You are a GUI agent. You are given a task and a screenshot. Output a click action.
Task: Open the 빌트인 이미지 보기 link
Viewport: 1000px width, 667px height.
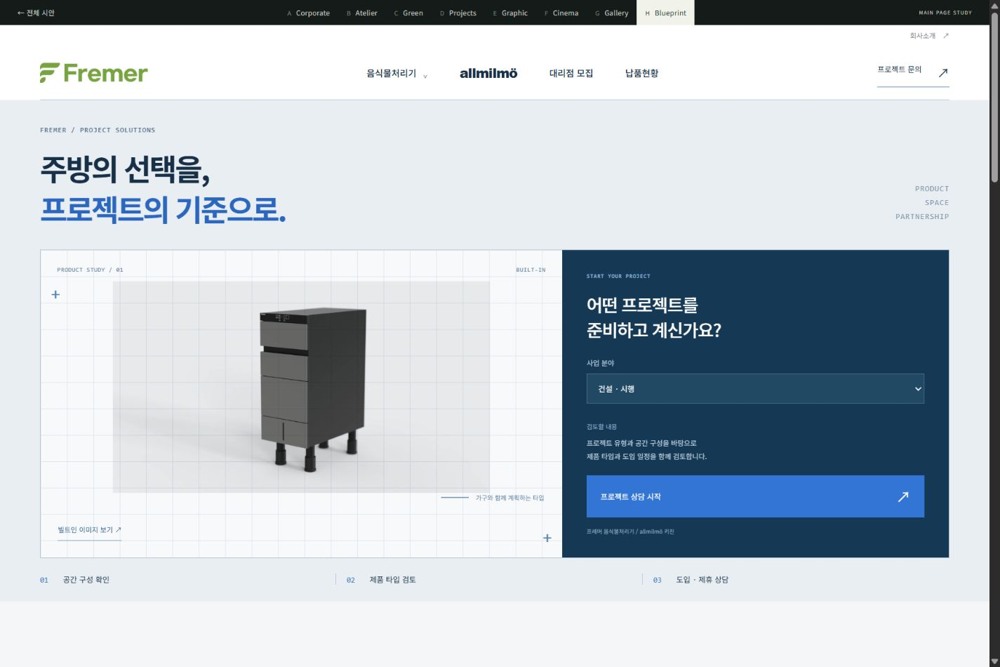89,530
